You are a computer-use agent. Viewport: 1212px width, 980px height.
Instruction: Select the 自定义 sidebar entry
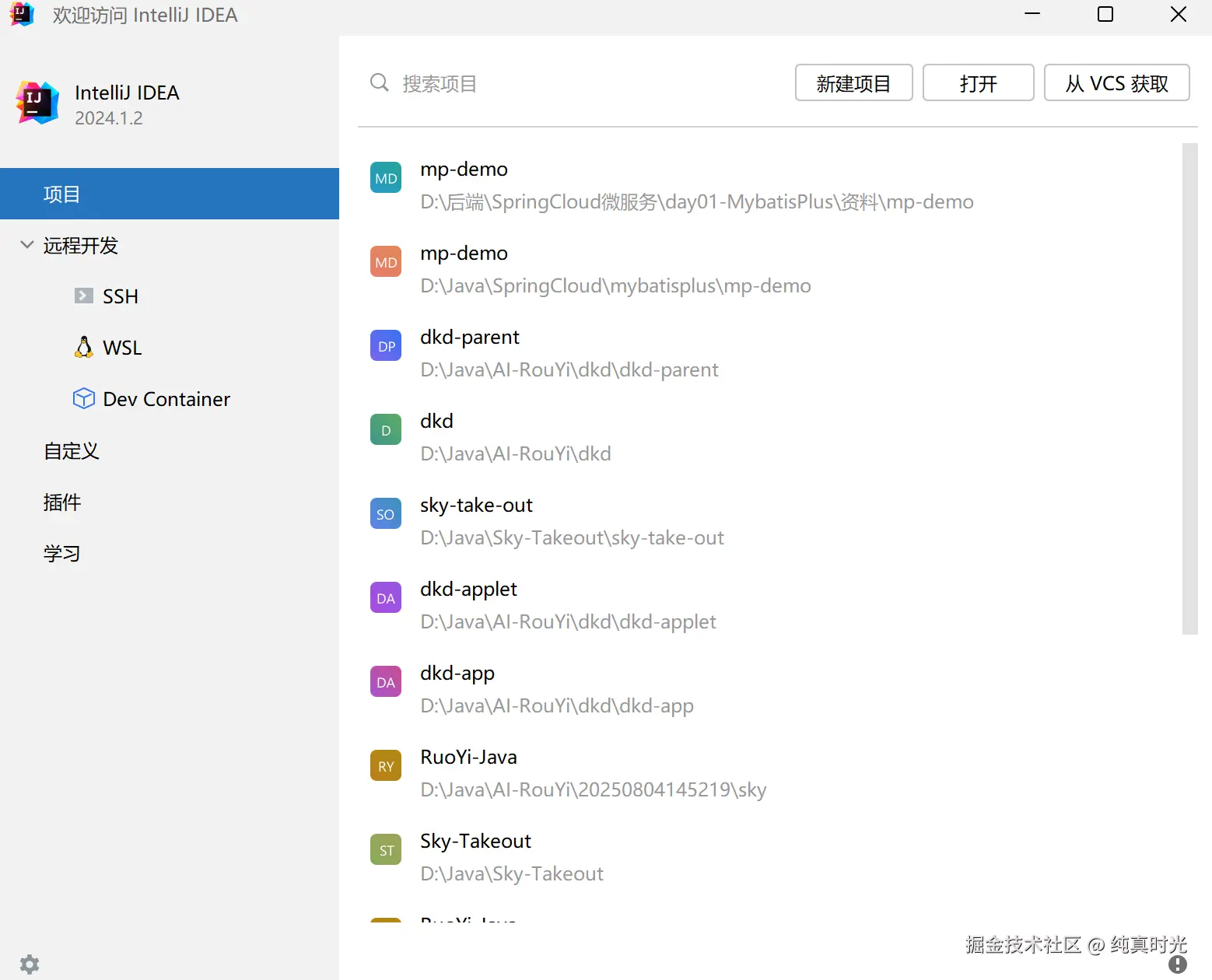tap(71, 450)
